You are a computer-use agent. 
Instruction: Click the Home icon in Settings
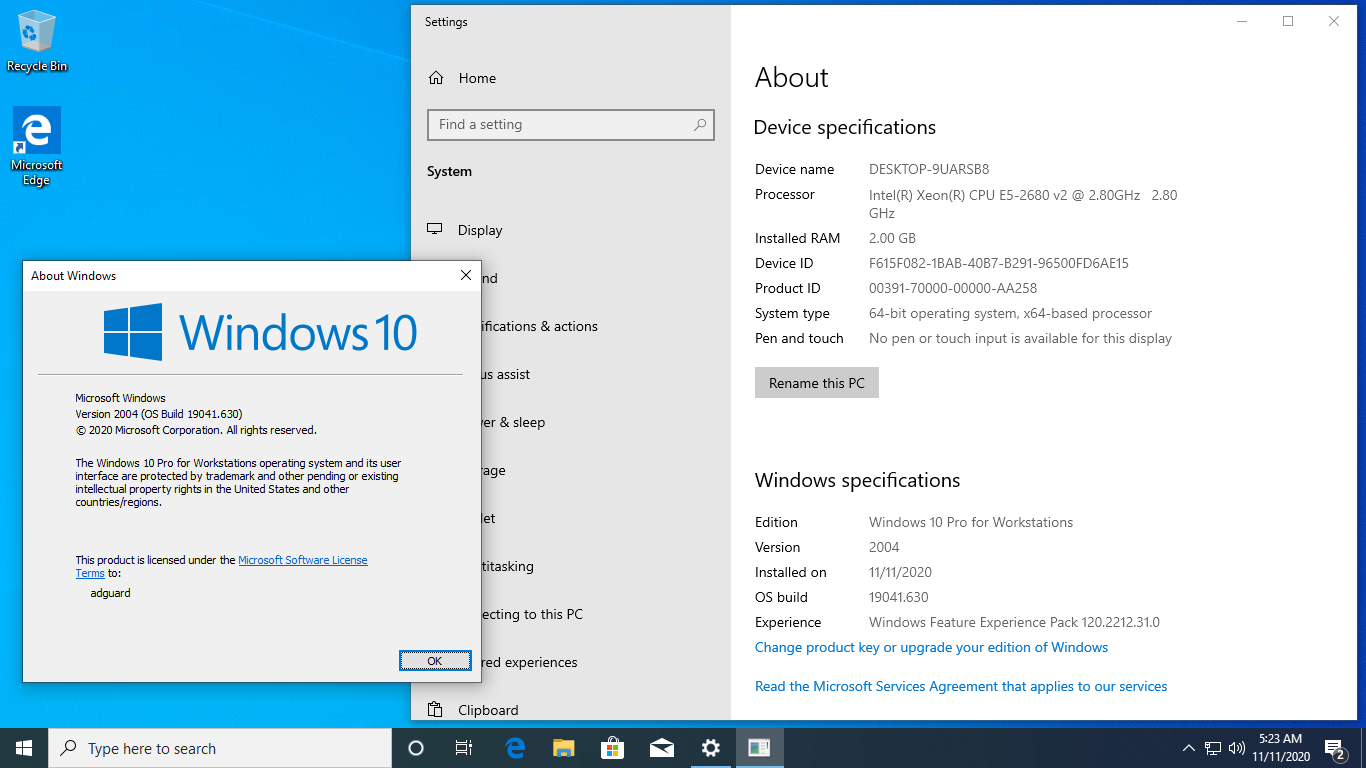436,78
